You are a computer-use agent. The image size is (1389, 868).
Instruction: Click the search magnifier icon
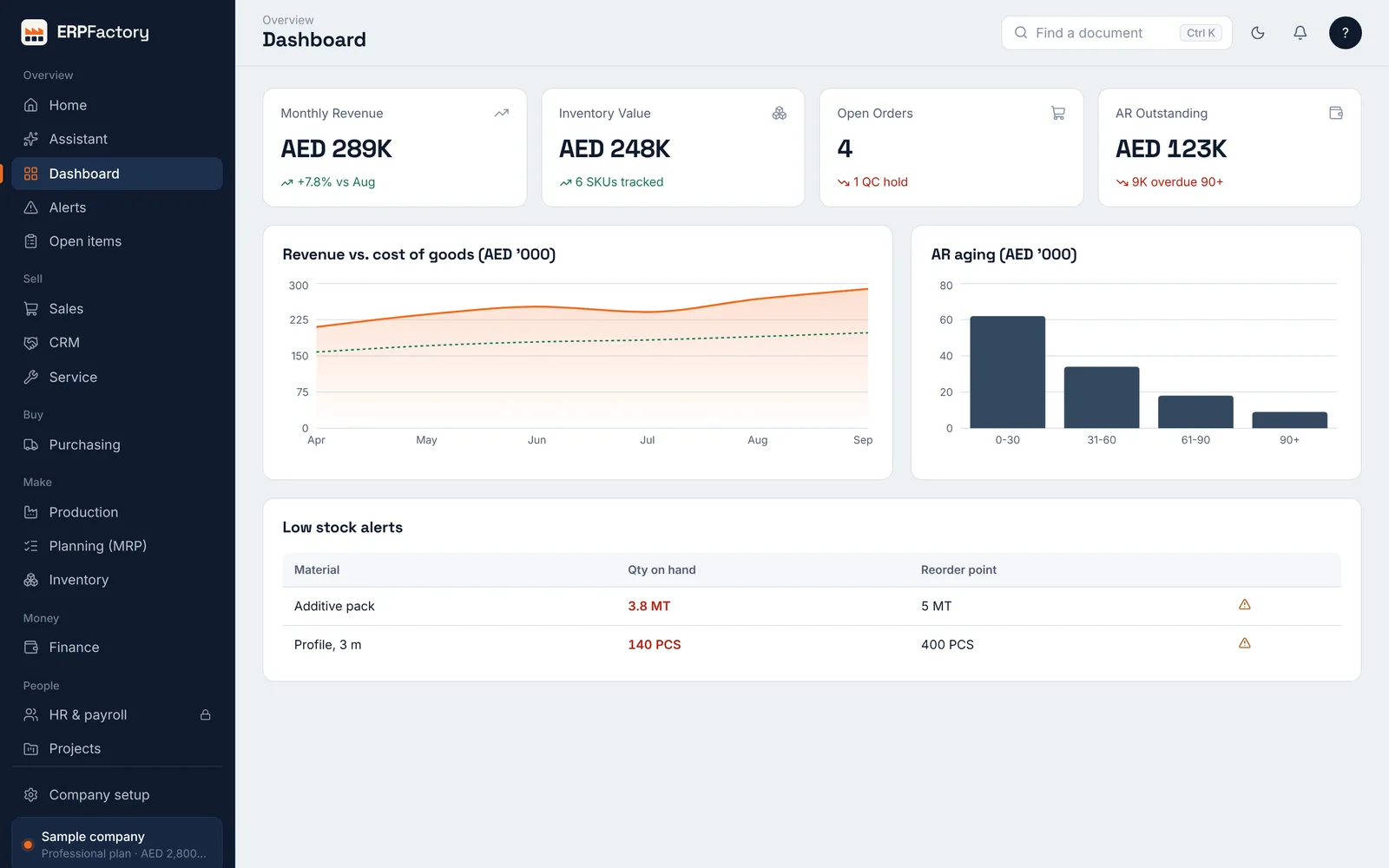(x=1021, y=33)
